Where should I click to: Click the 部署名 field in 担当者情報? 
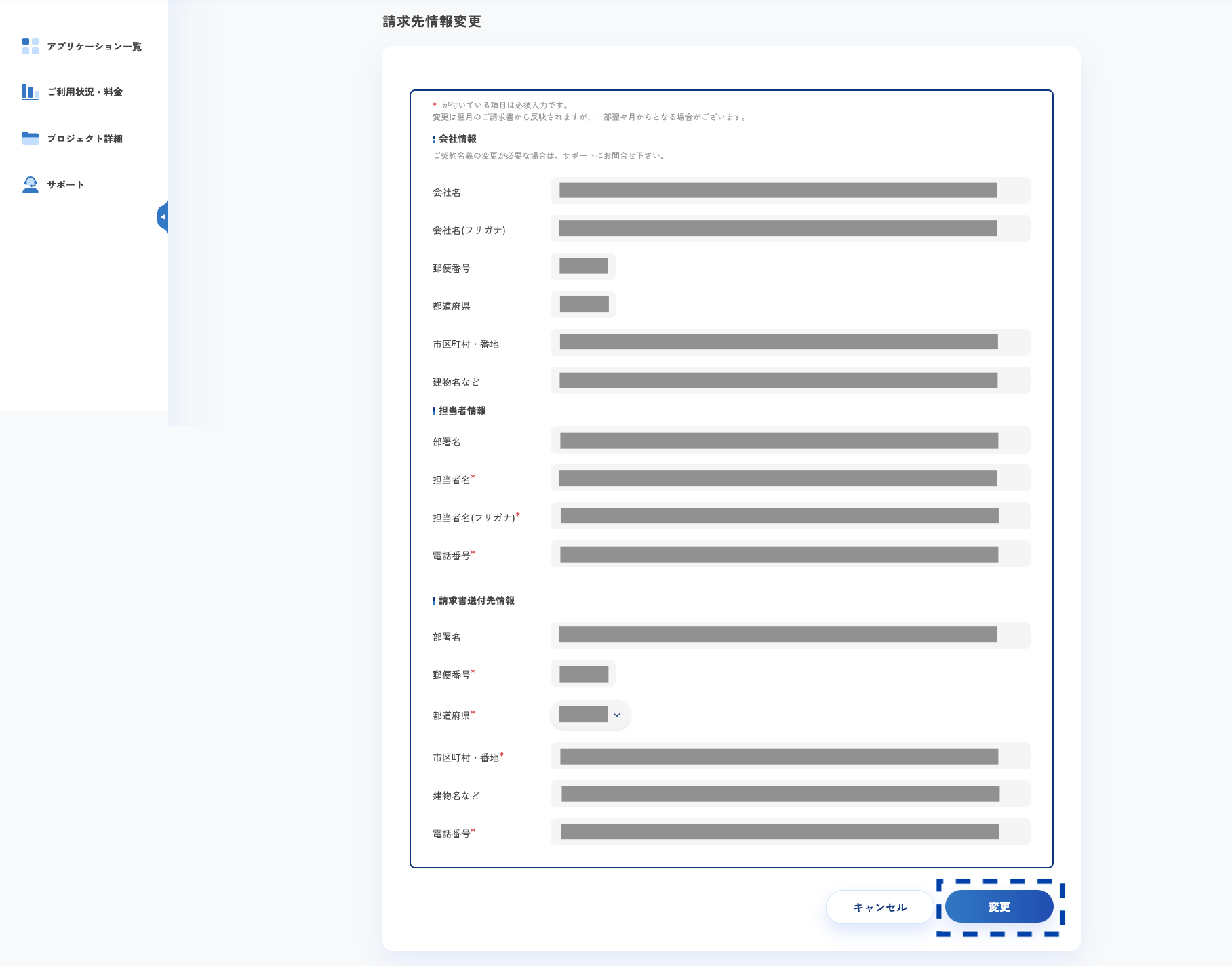(791, 440)
